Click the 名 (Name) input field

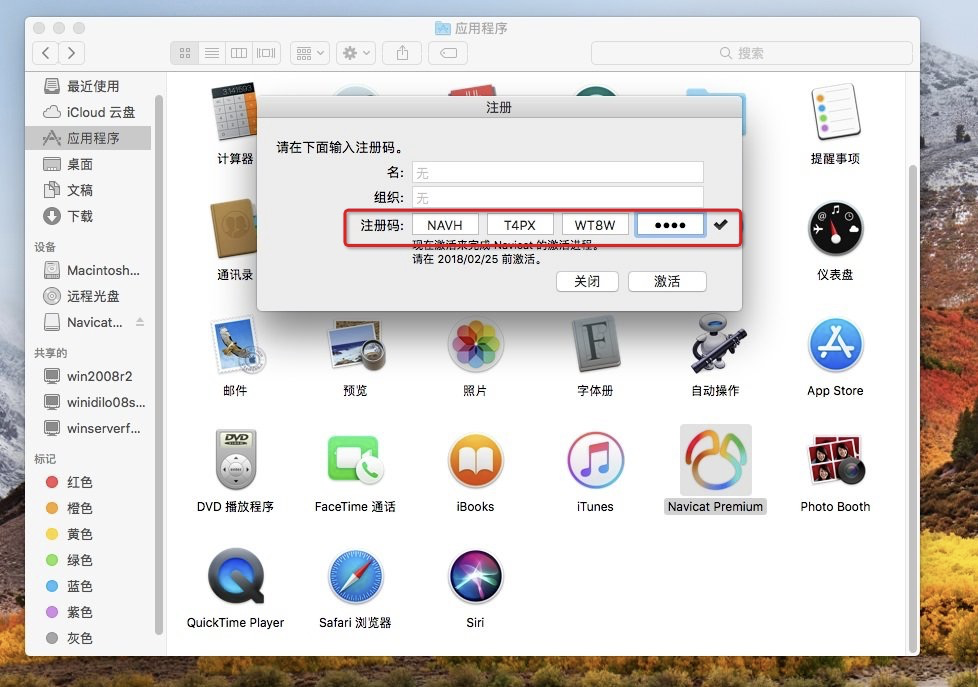pos(558,171)
